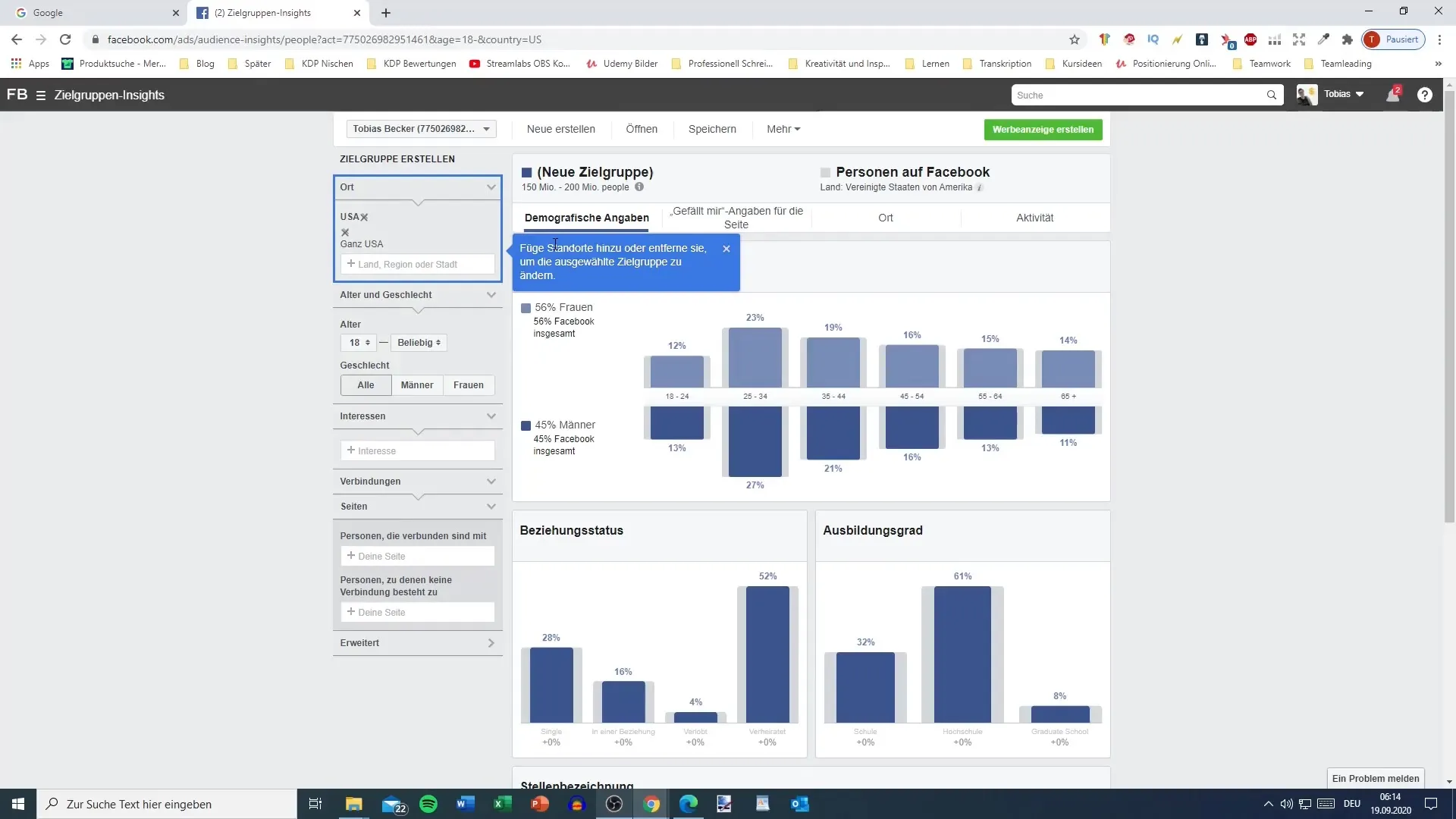Click Neue erstellen in toolbar
Viewport: 1456px width, 819px height.
tap(561, 129)
